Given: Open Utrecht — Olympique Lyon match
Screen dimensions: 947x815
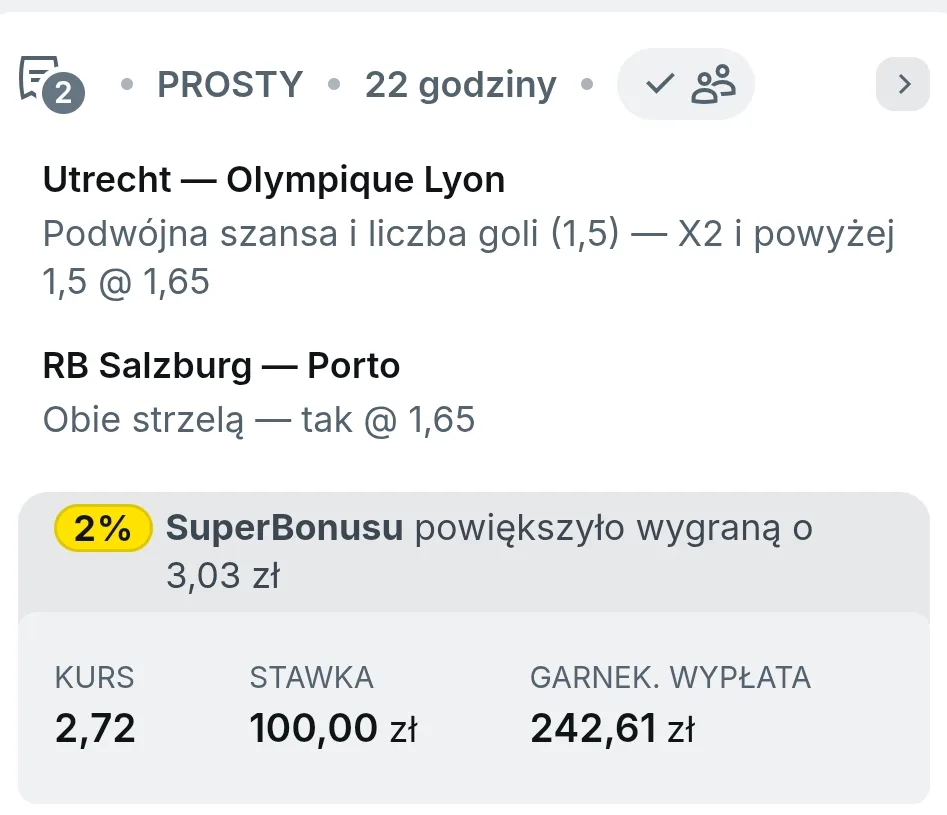Looking at the screenshot, I should click(x=274, y=179).
